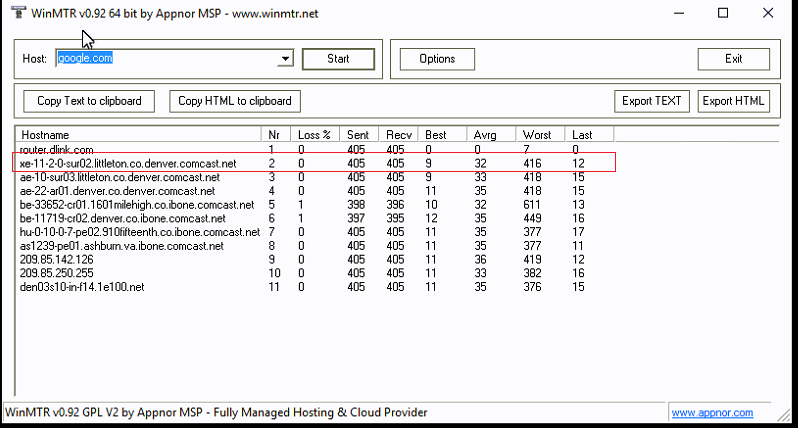Click the Worst column header
The height and width of the screenshot is (428, 798).
click(540, 135)
